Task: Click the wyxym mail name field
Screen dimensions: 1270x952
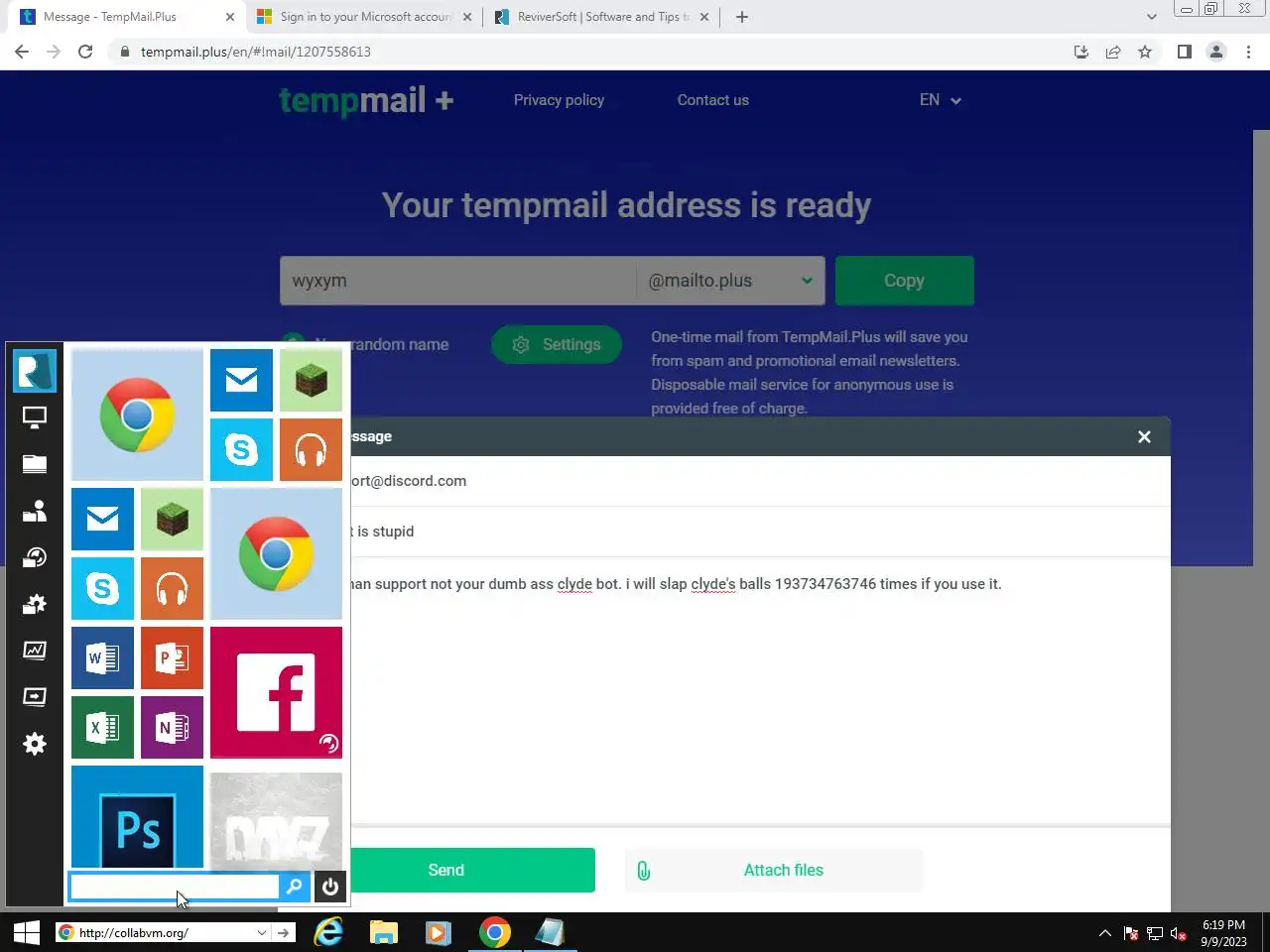Action: pyautogui.click(x=457, y=281)
